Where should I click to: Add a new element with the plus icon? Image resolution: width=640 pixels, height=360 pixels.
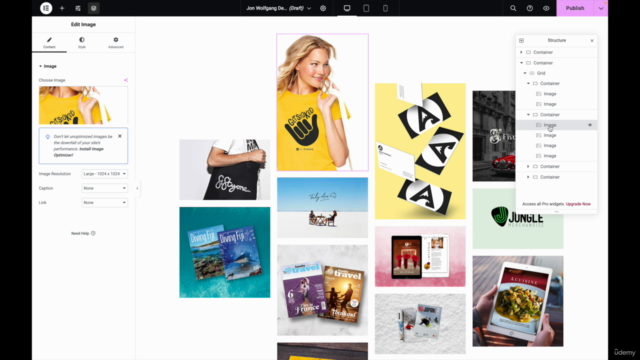coord(62,8)
